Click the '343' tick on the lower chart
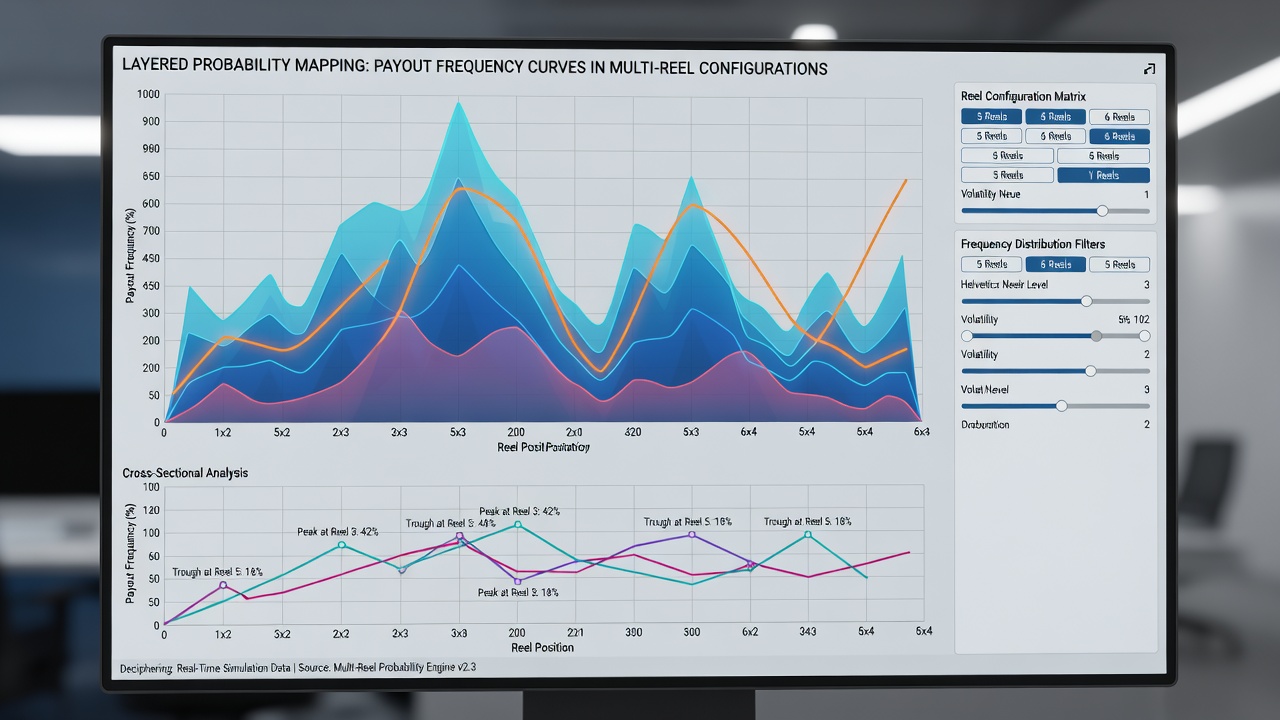The height and width of the screenshot is (720, 1280). pyautogui.click(x=807, y=633)
